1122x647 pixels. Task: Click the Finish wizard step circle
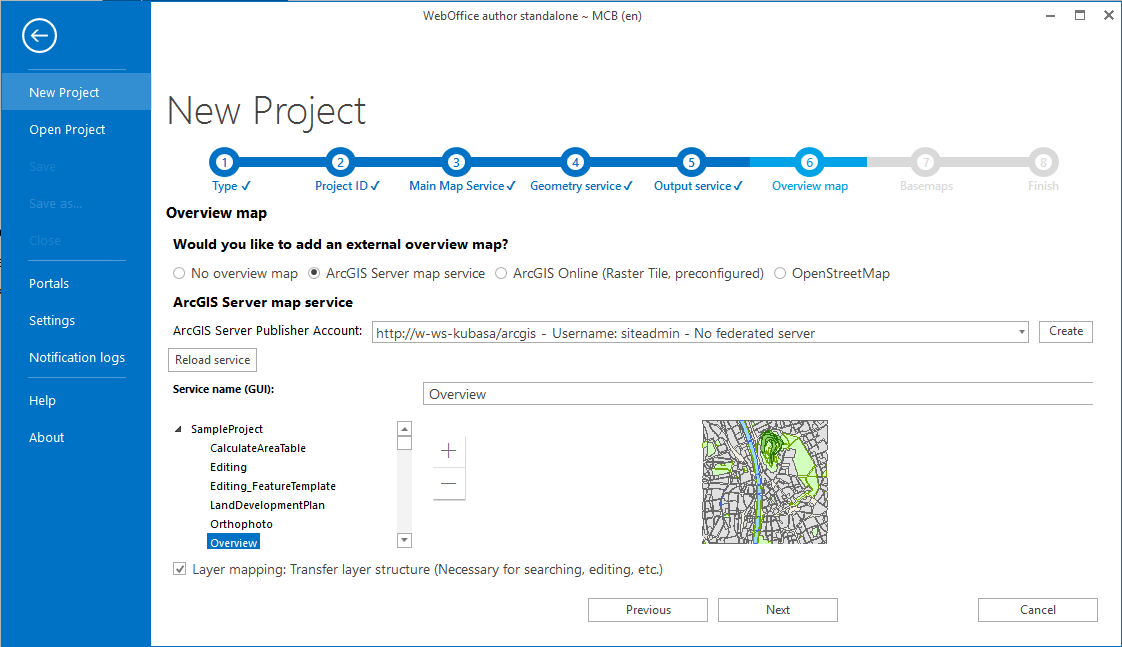(x=1043, y=162)
